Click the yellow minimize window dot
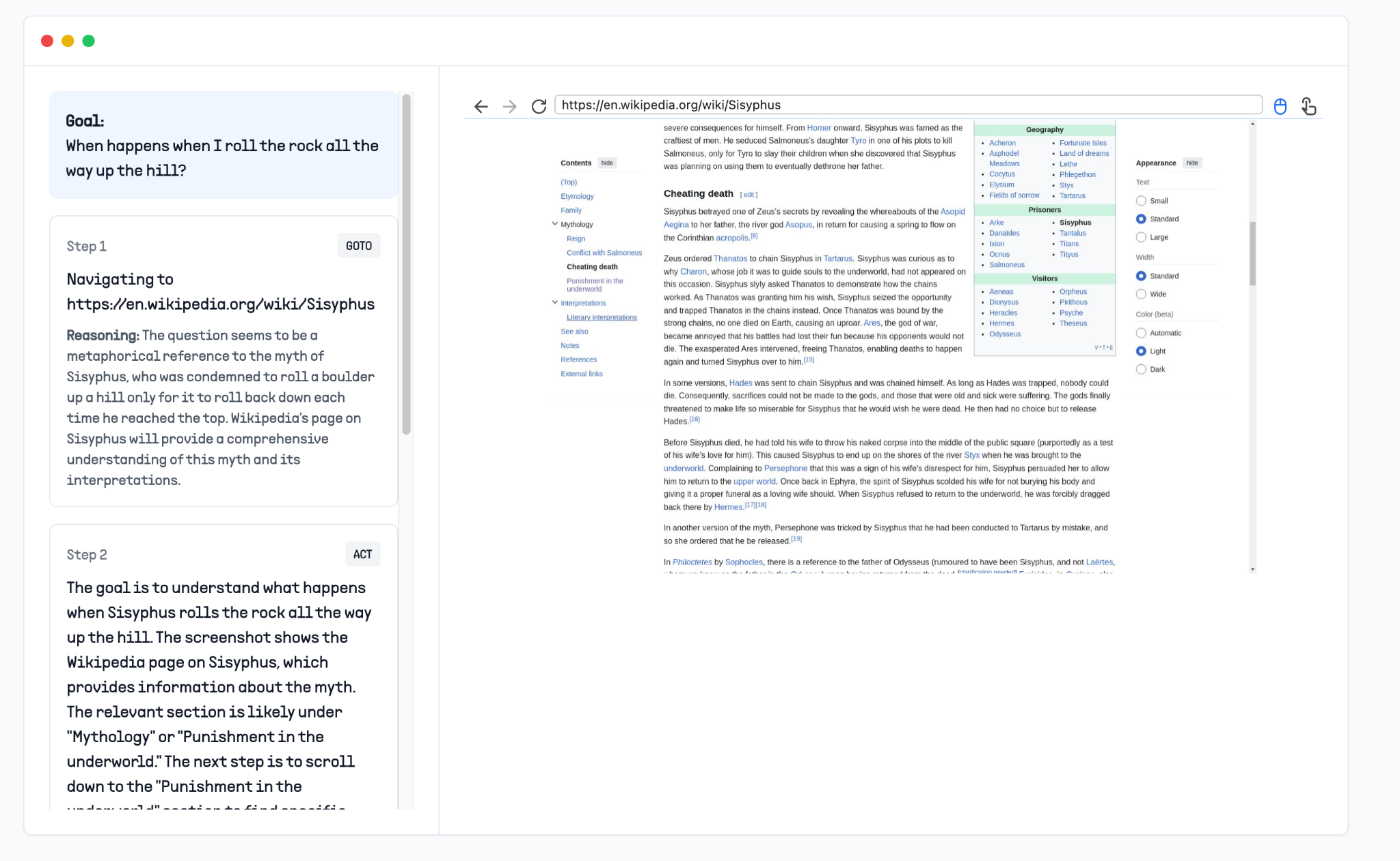 pos(68,41)
